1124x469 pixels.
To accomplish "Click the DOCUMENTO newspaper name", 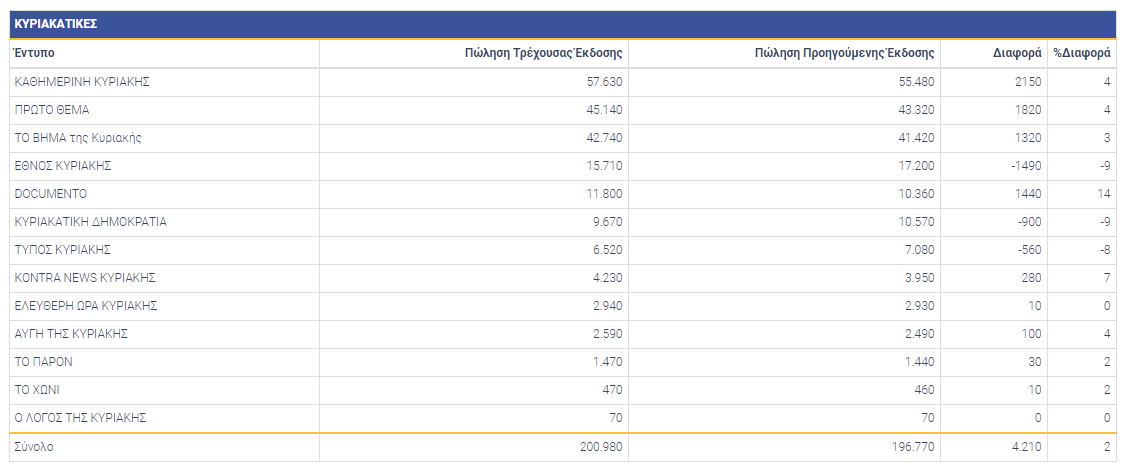I will click(x=50, y=194).
